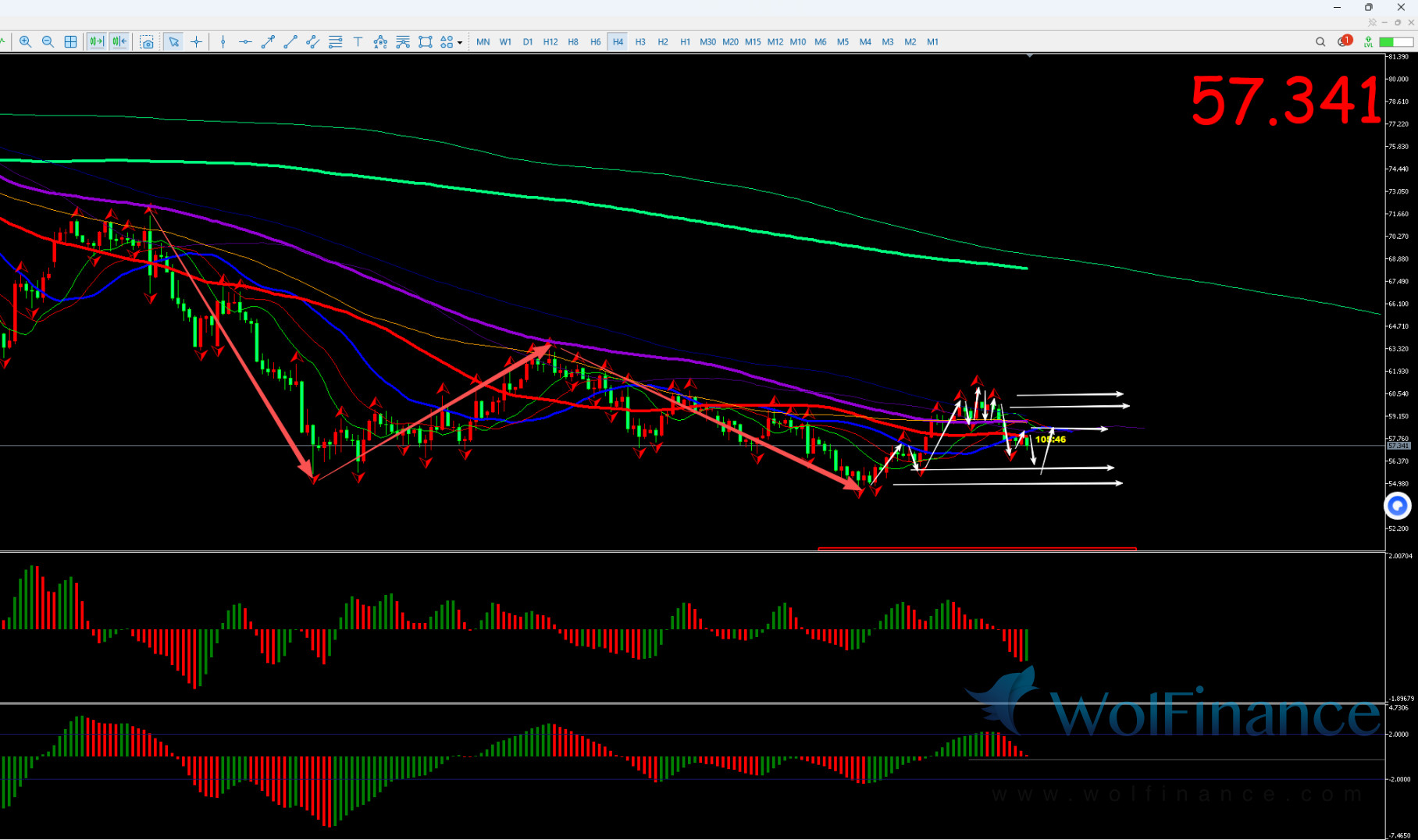Expand the shapes objects dropdown arrow
The image size is (1418, 840).
460,43
